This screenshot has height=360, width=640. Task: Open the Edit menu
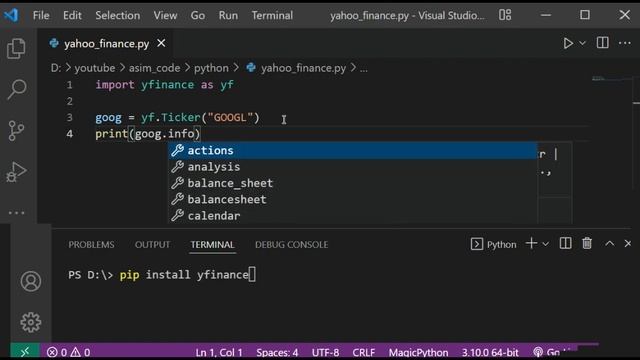click(72, 16)
